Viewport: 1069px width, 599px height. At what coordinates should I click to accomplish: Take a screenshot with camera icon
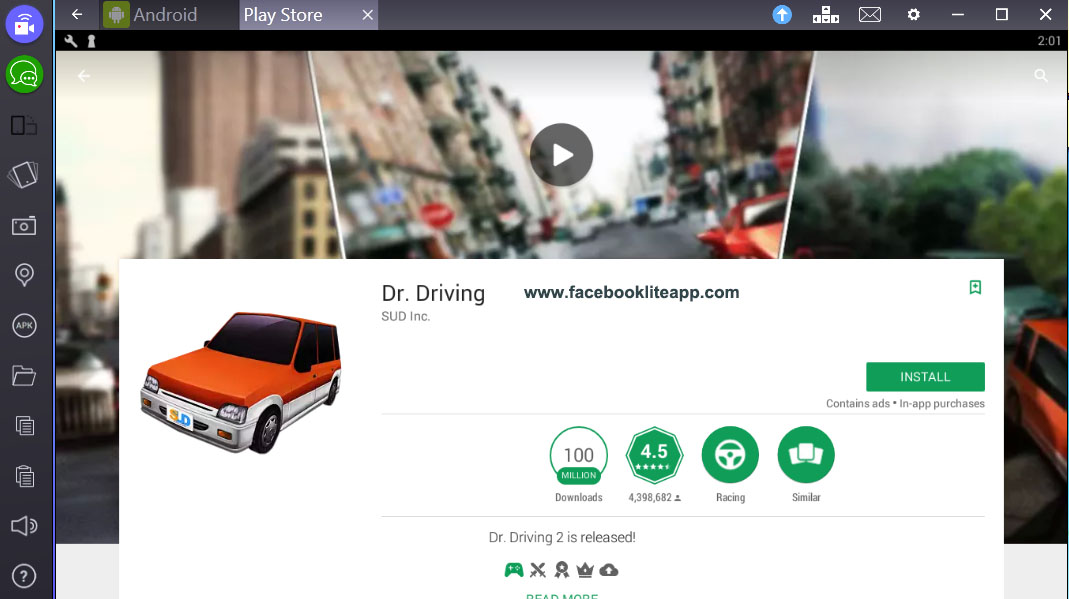24,226
